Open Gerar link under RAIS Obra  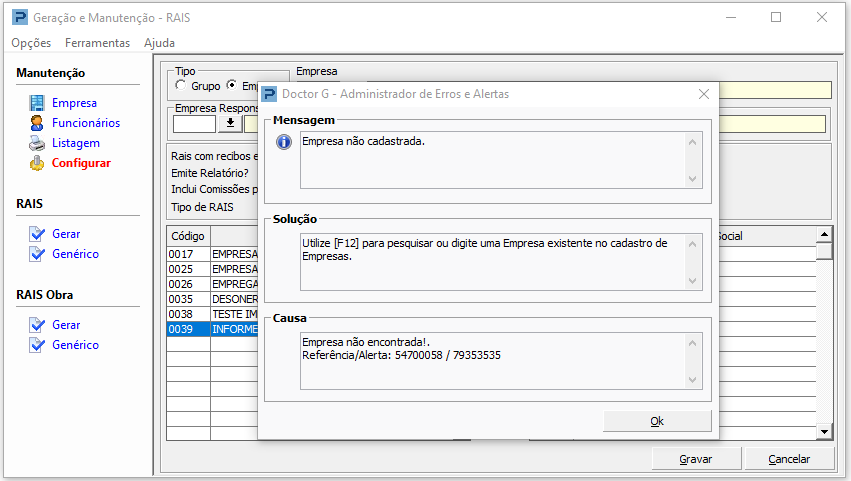(x=66, y=325)
